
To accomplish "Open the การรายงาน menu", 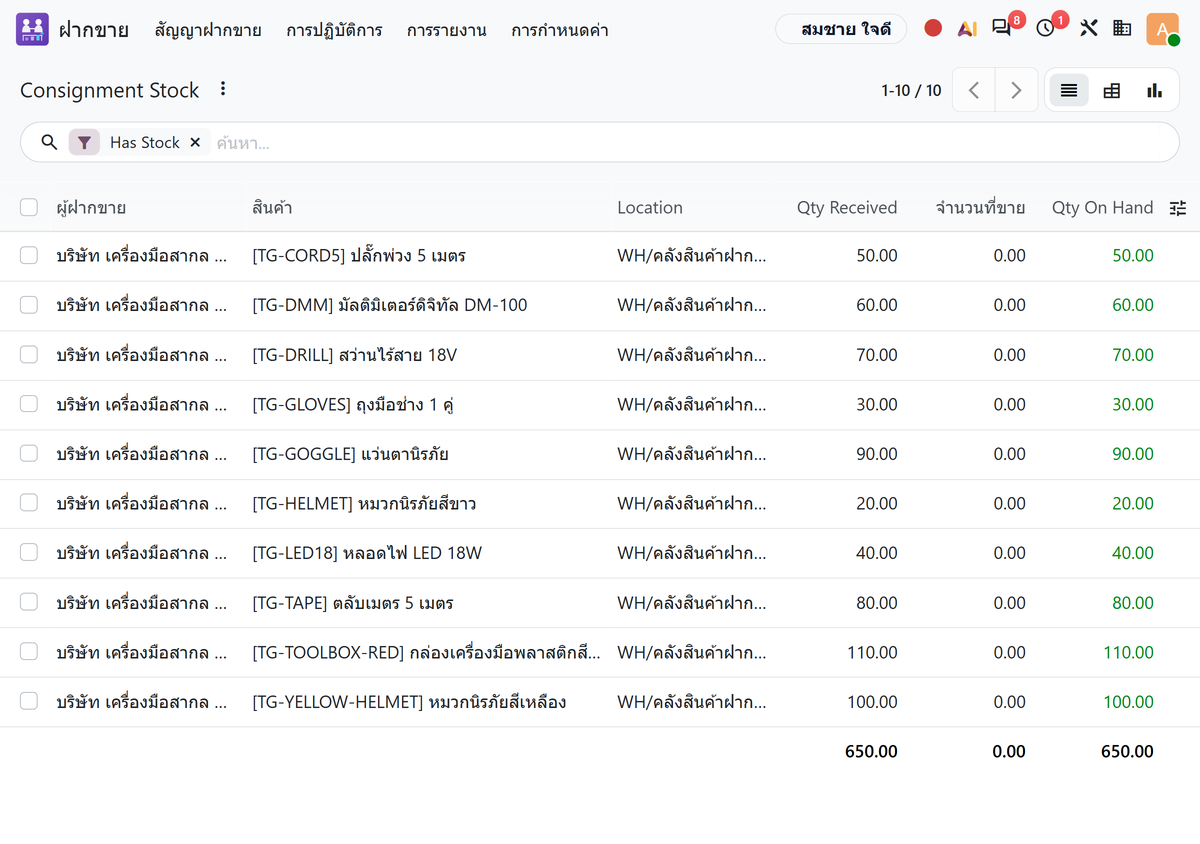I will (x=447, y=30).
